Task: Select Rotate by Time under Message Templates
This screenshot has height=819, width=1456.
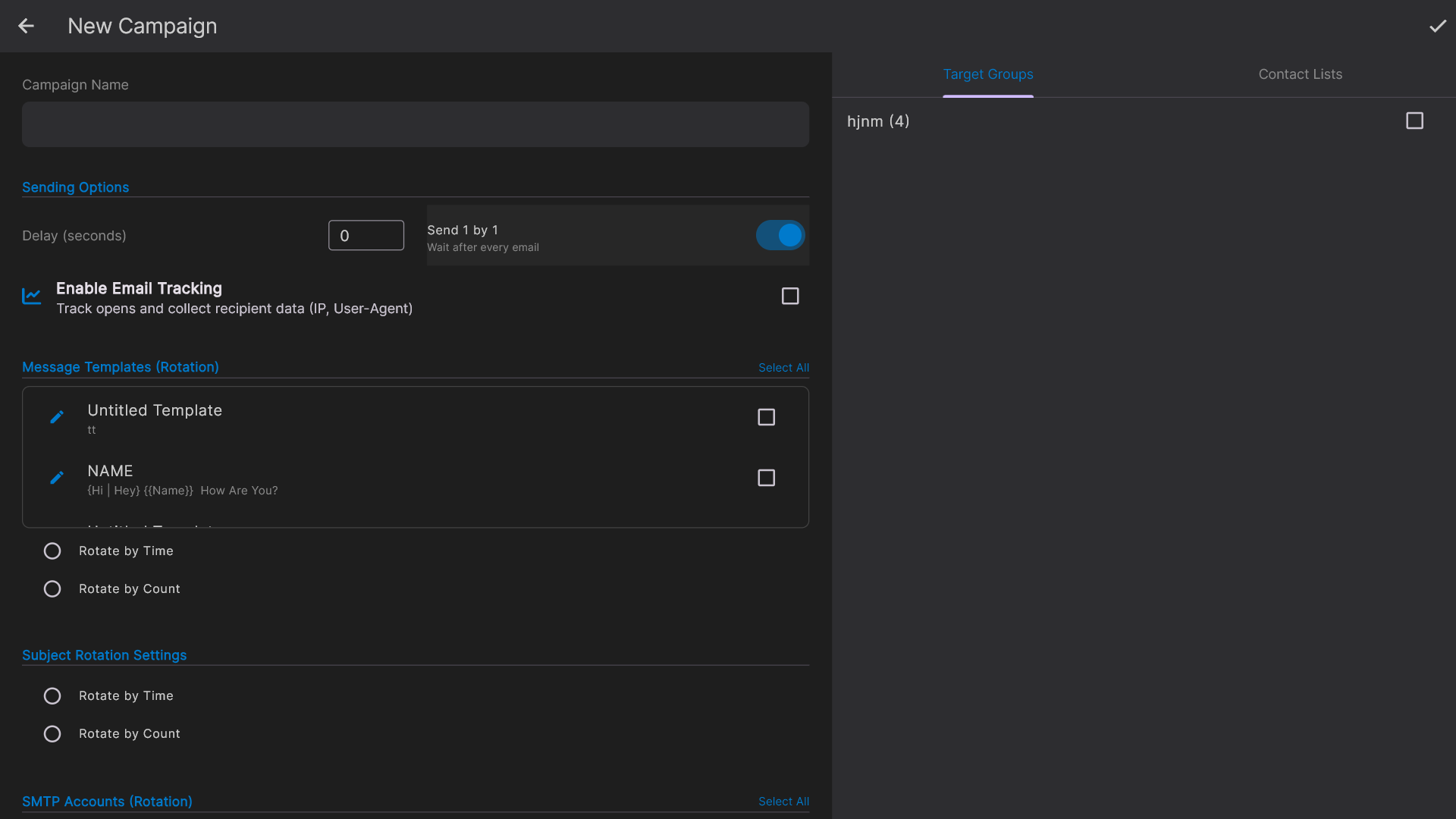Action: pyautogui.click(x=52, y=551)
